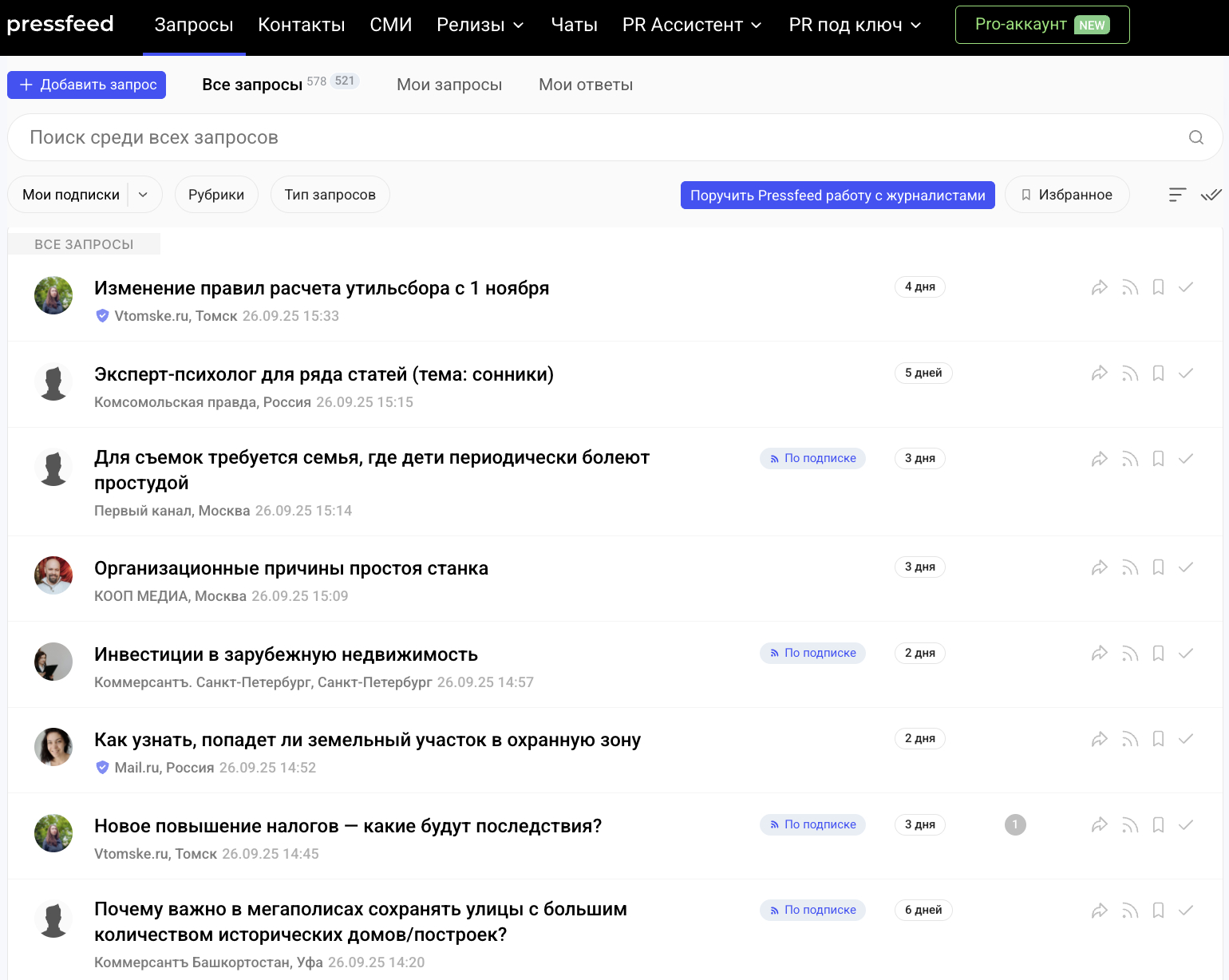Expand the PR Ассистент menu
The height and width of the screenshot is (980, 1229).
[x=691, y=26]
